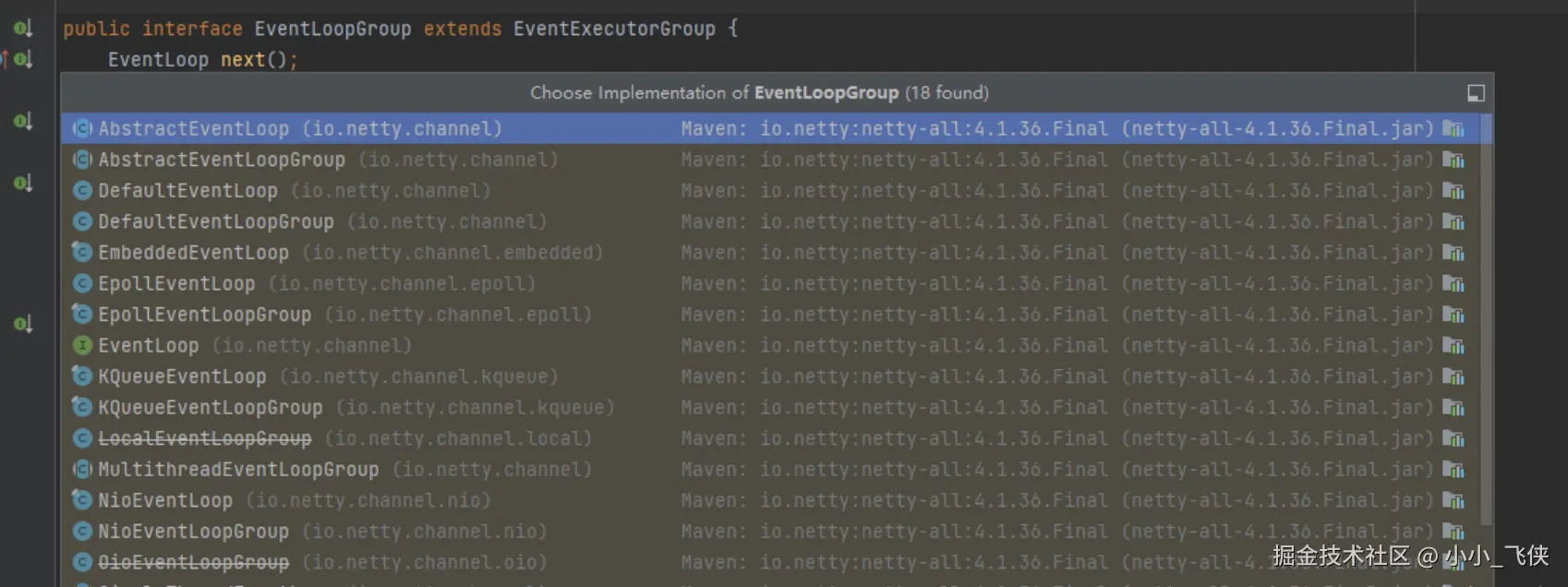Viewport: 1568px width, 587px height.
Task: Click class icon beside EpollEventLoop
Action: [x=83, y=283]
